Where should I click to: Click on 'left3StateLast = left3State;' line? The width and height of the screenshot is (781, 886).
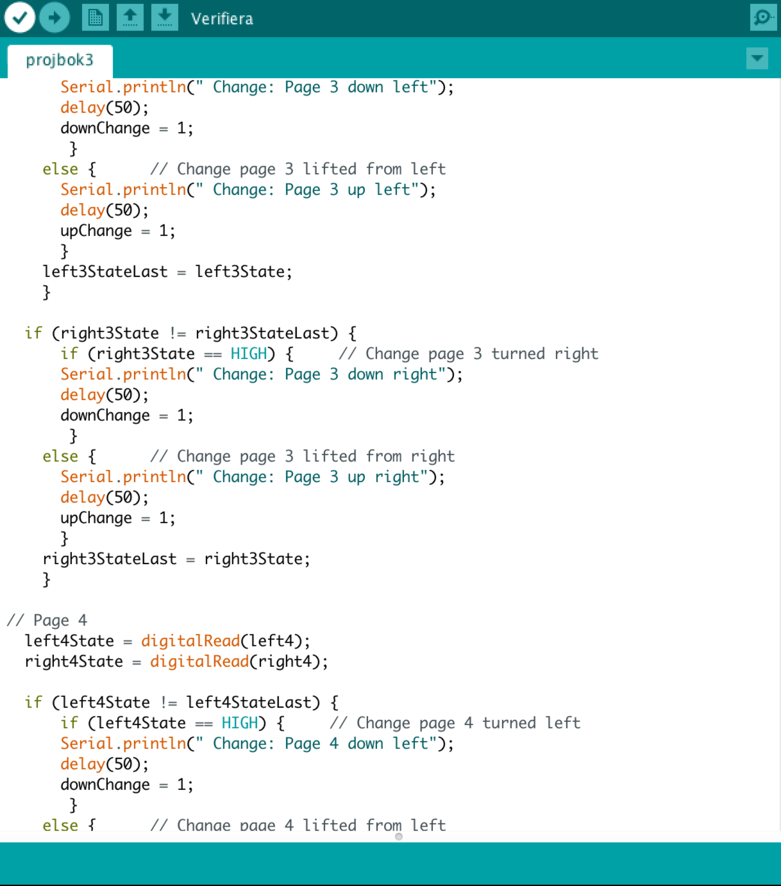coord(167,272)
